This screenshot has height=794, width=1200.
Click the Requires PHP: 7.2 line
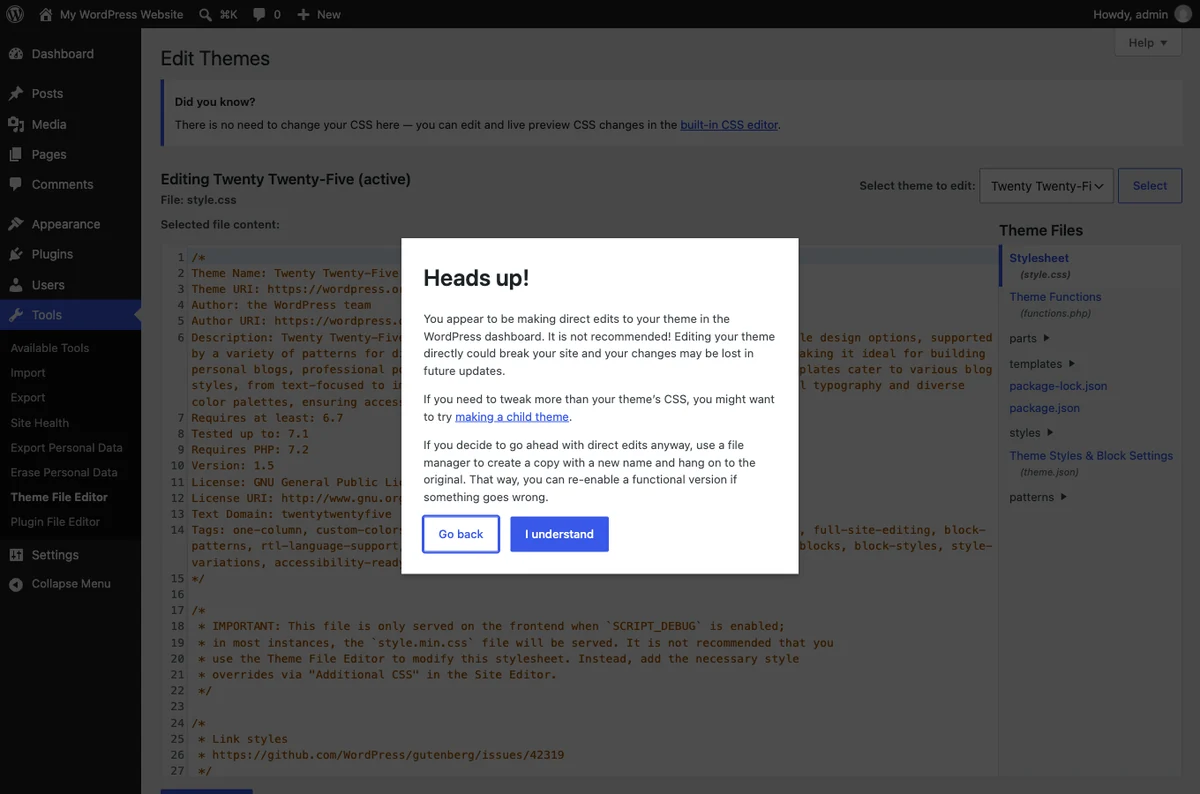[250, 450]
